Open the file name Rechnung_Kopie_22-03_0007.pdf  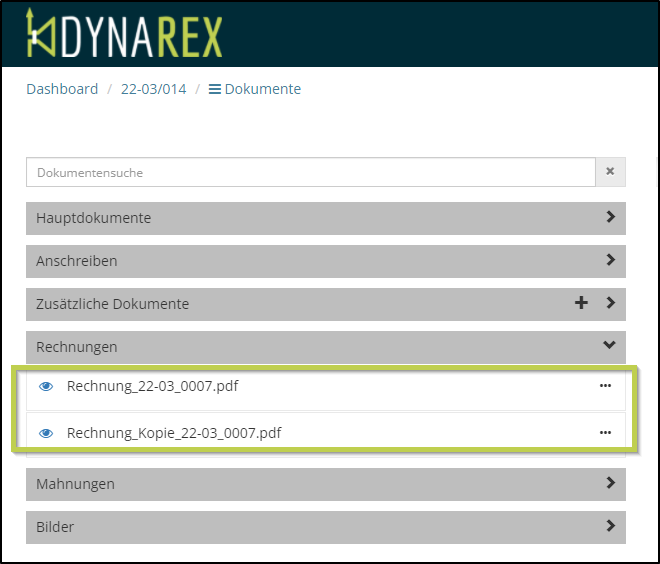click(173, 434)
